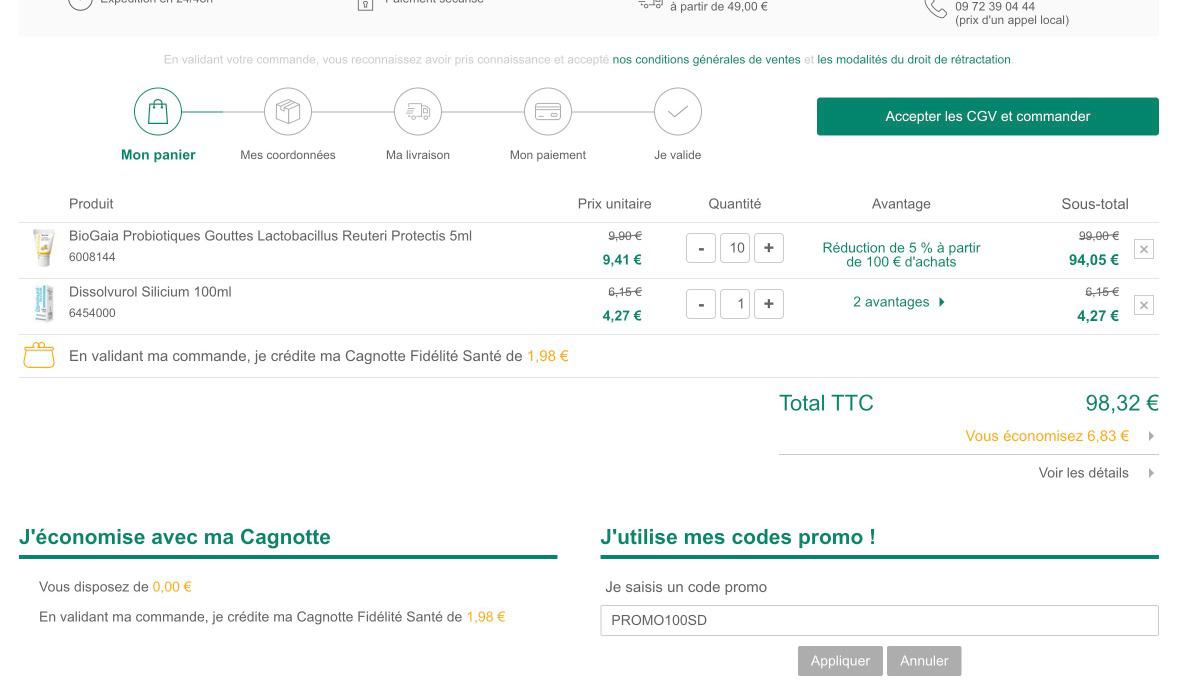Viewport: 1199px width, 688px height.
Task: Expand the '2 avantages' details
Action: [x=899, y=302]
